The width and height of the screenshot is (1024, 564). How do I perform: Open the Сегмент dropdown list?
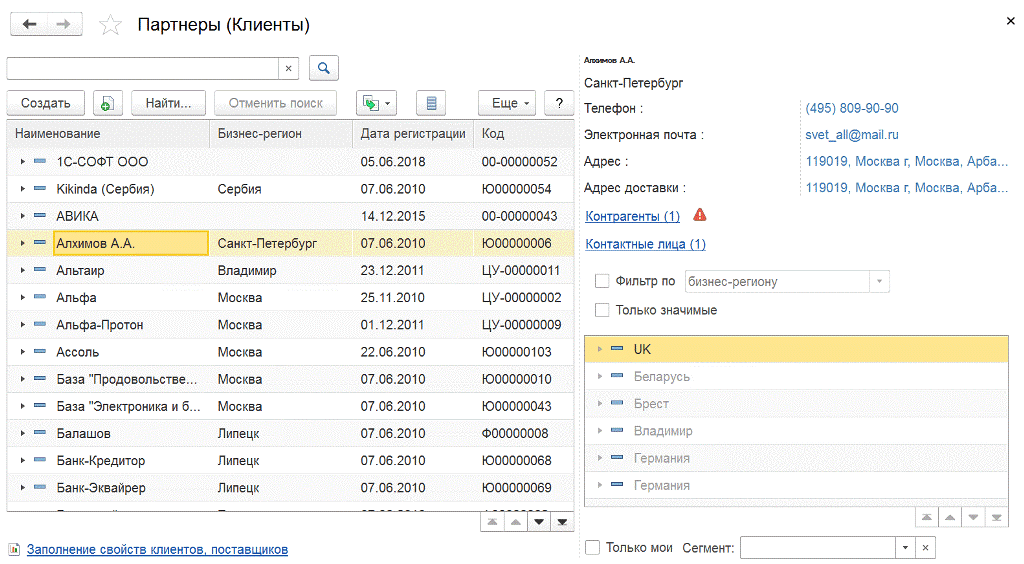[905, 548]
